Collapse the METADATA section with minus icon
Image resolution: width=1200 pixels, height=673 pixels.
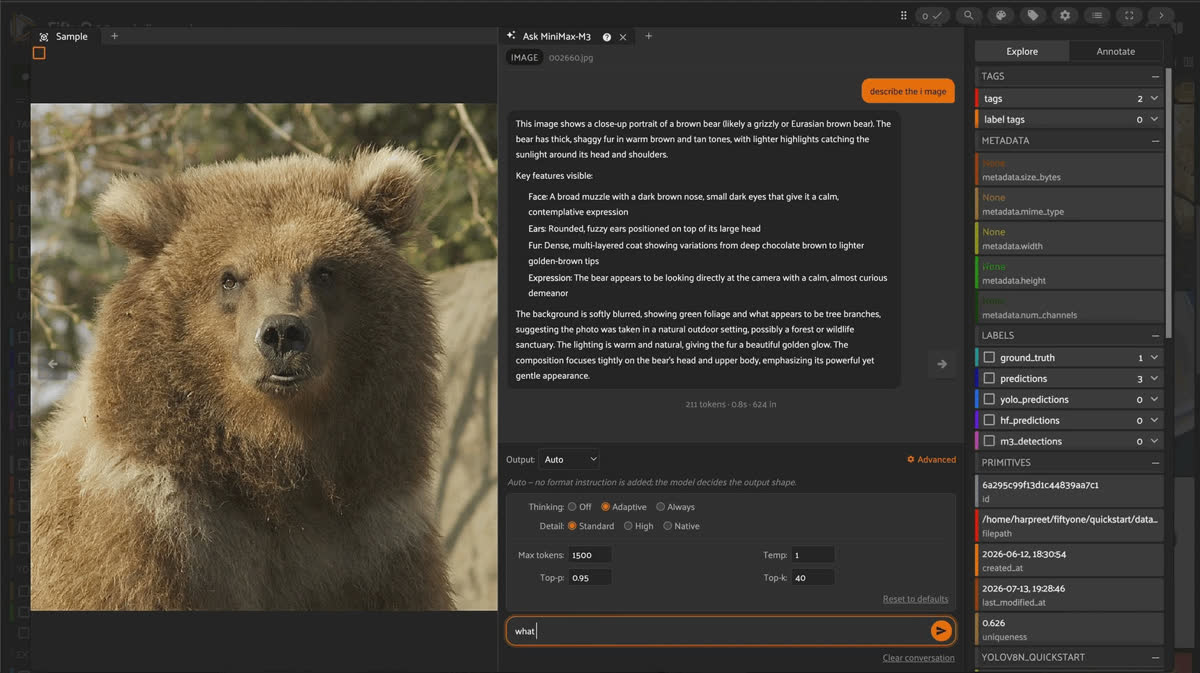[1155, 141]
